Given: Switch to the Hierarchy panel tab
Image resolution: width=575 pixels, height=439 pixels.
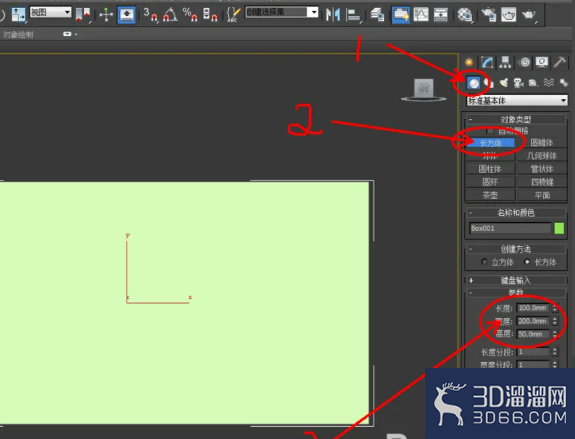Looking at the screenshot, I should [505, 62].
